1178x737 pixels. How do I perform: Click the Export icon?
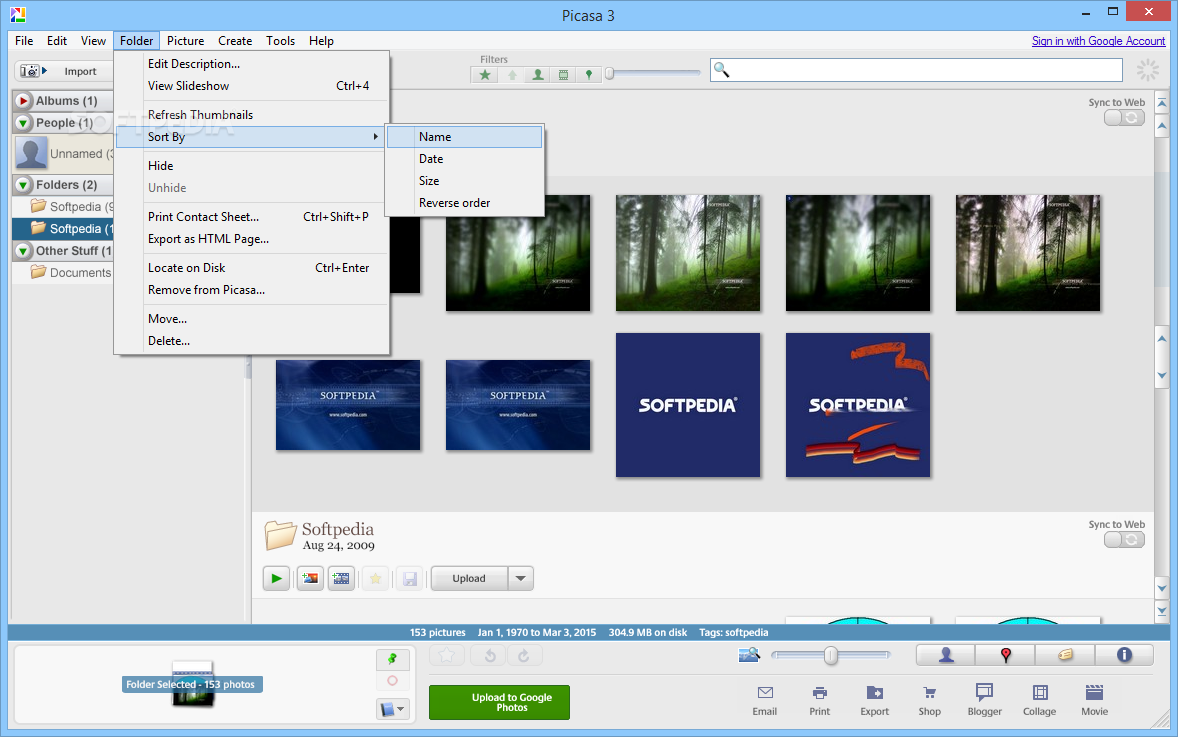pos(874,693)
